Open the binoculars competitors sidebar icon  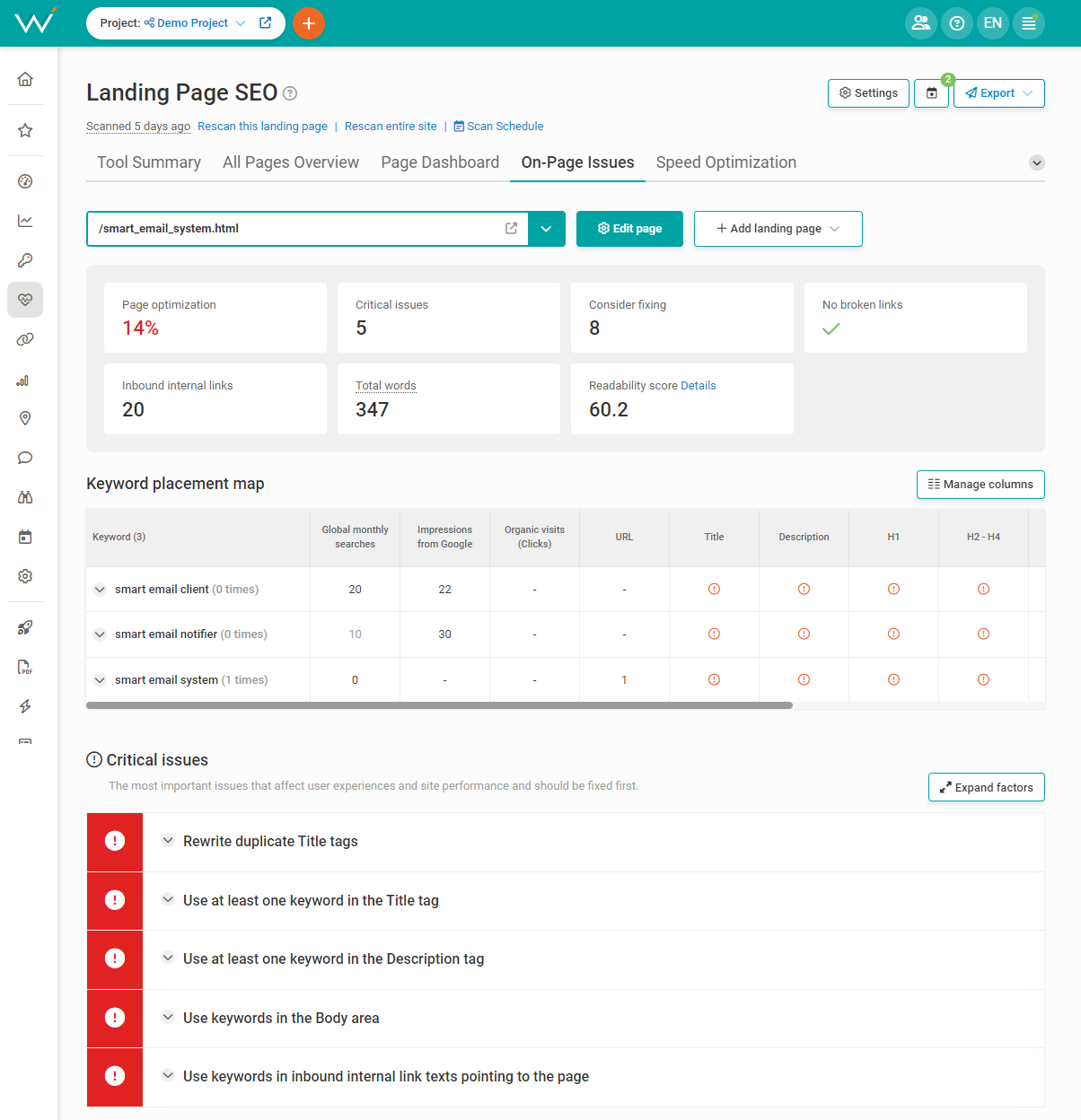click(25, 497)
